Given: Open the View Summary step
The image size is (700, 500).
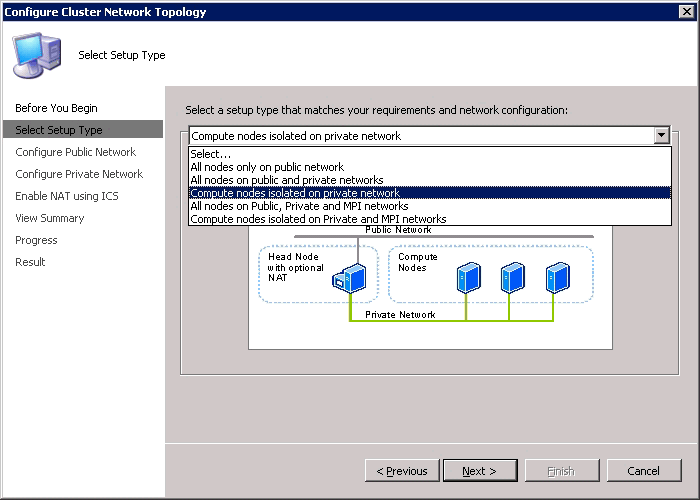Looking at the screenshot, I should [50, 218].
